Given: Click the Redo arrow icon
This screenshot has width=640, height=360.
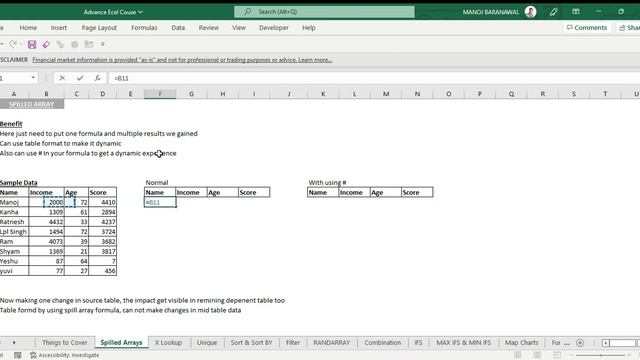Looking at the screenshot, I should (13, 44).
